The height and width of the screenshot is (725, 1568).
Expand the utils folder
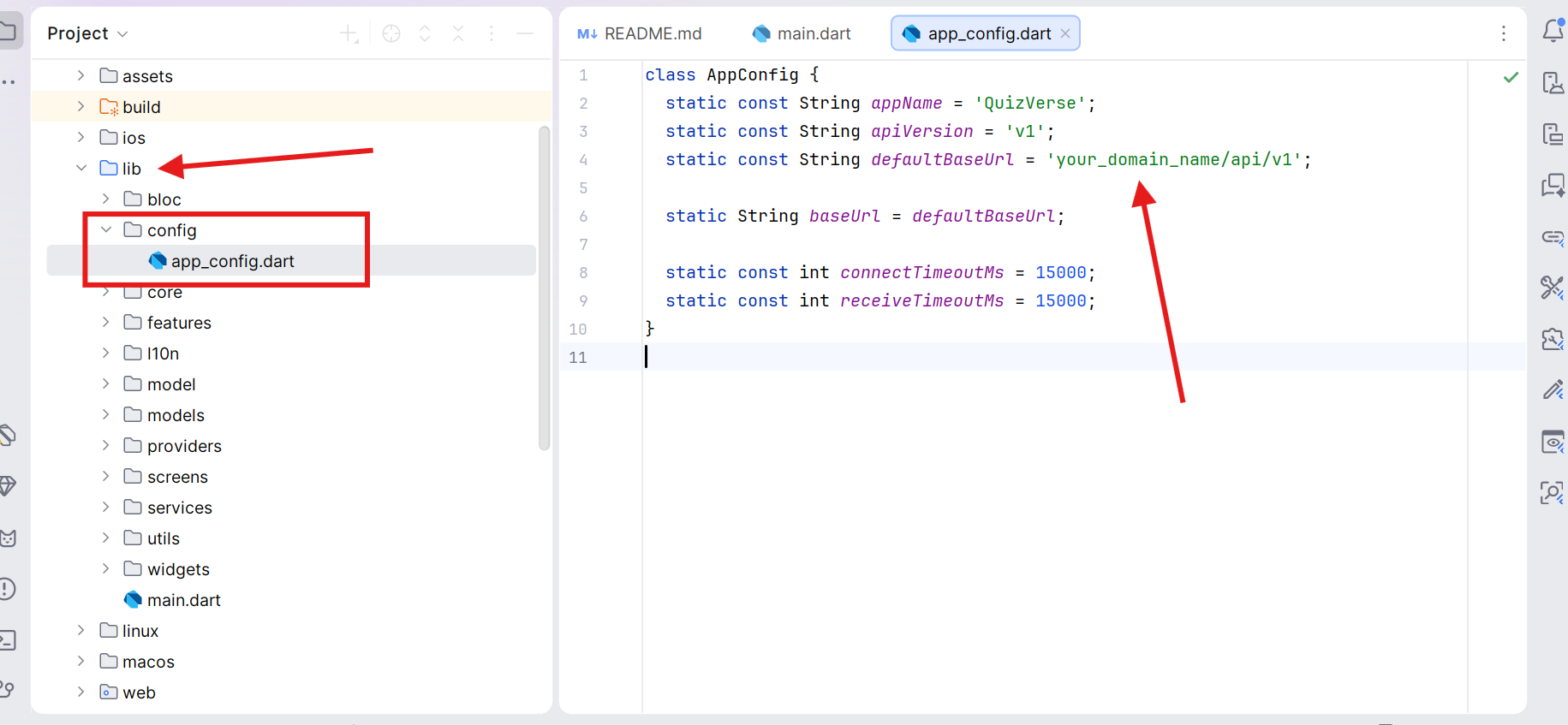[106, 538]
